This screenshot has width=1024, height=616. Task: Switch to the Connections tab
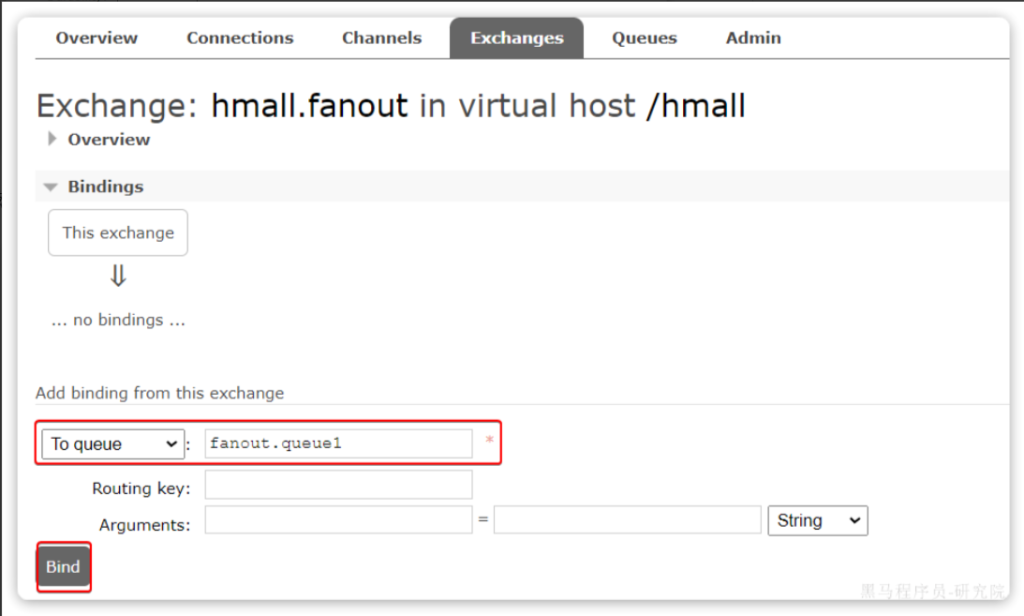coord(240,38)
